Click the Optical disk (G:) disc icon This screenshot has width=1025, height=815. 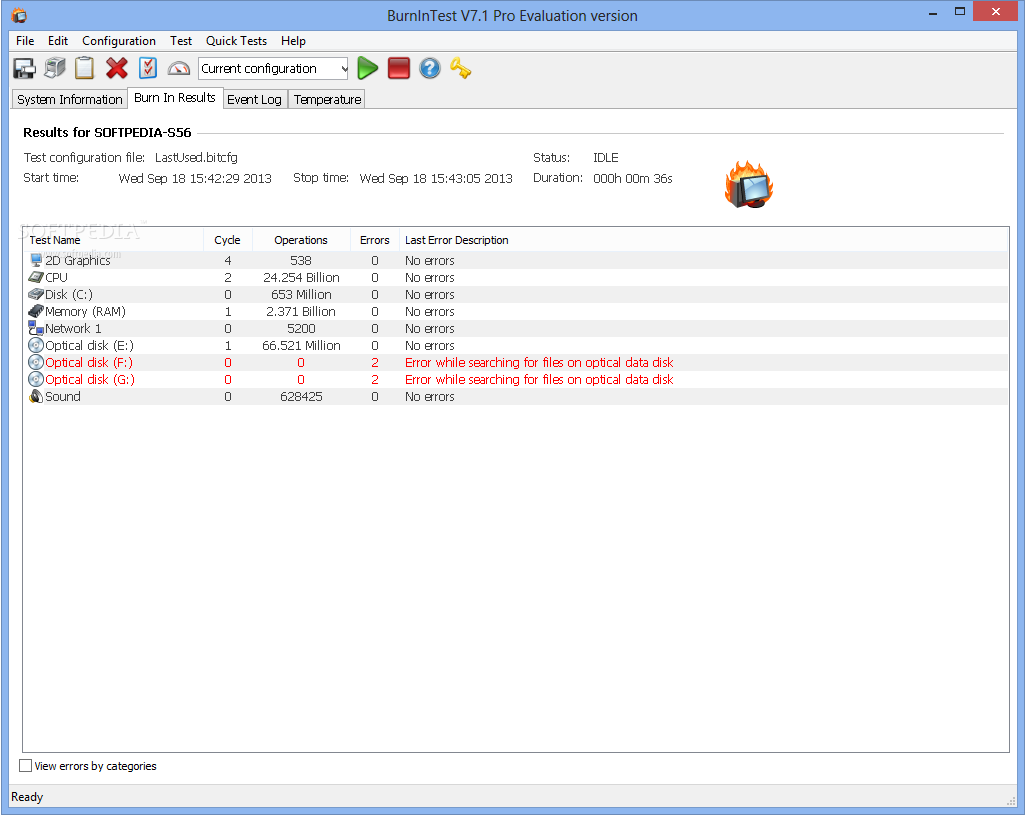[x=36, y=379]
